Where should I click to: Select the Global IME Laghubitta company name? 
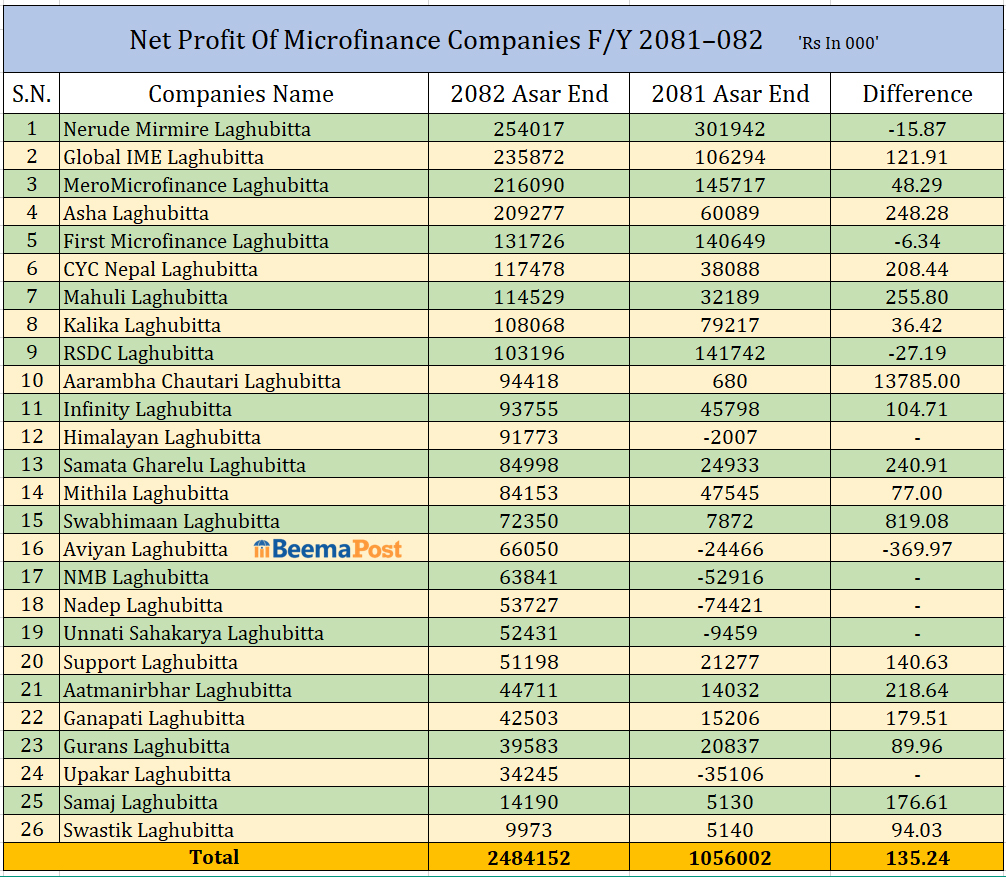pyautogui.click(x=163, y=157)
